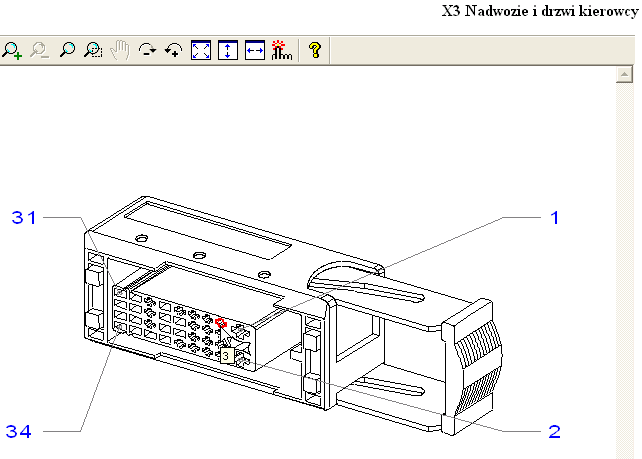This screenshot has width=642, height=459.
Task: Click the blue pin label 34
Action: 20,431
